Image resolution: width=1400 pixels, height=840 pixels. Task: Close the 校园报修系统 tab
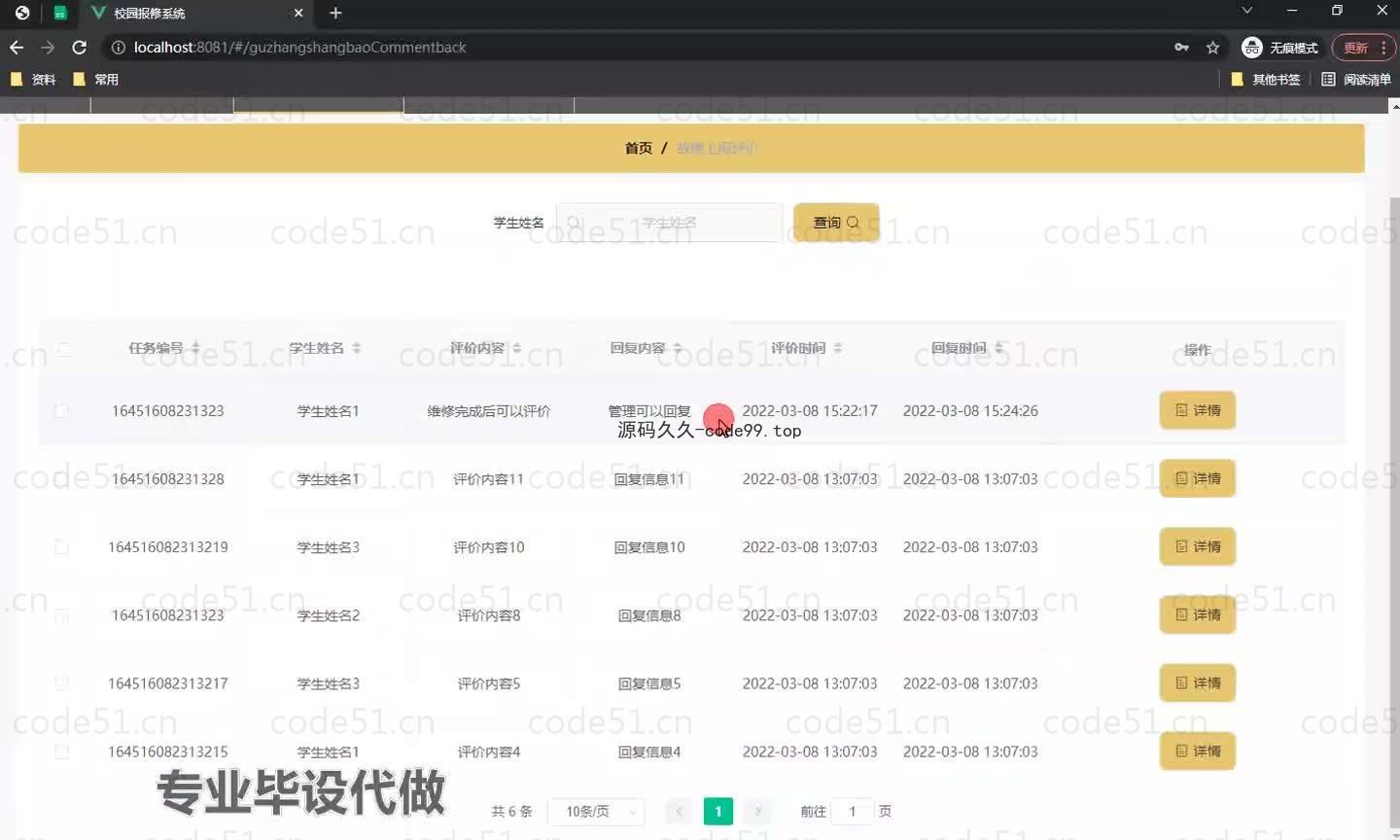[298, 13]
